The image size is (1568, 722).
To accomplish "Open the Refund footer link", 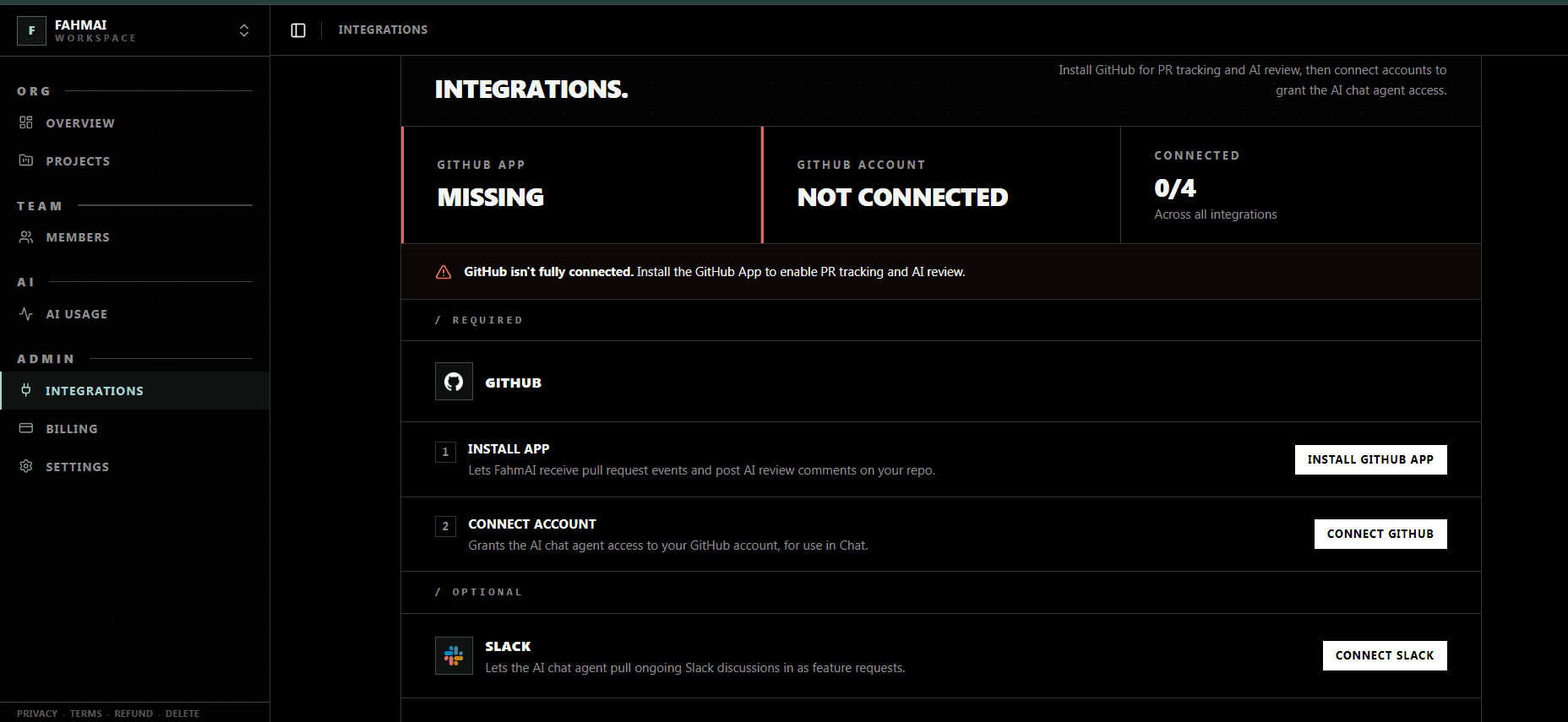I will (133, 714).
